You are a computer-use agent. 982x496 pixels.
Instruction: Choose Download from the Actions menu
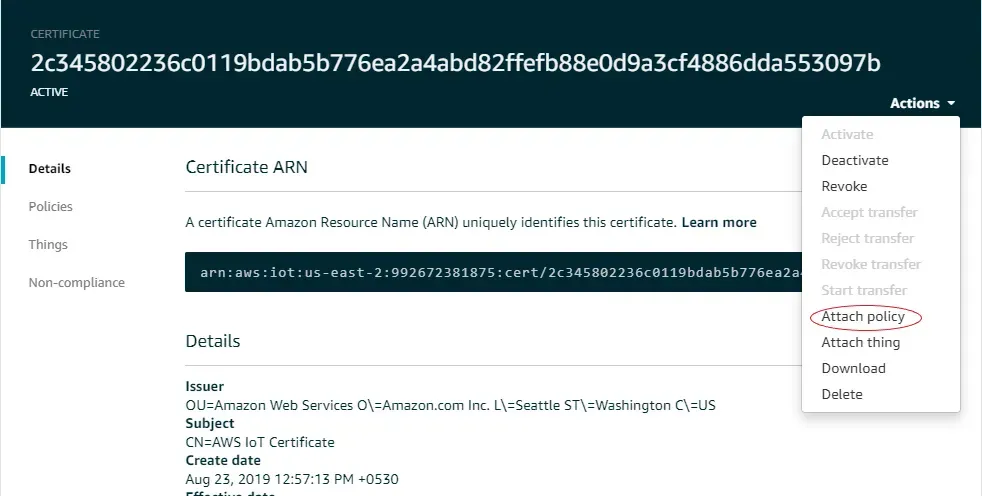[x=853, y=369]
